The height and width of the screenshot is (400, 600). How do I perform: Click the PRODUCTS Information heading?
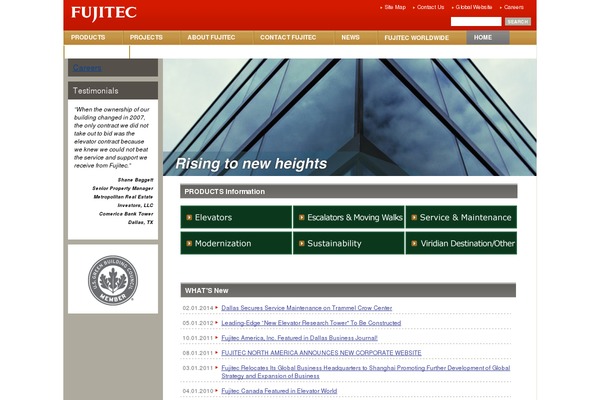click(349, 191)
